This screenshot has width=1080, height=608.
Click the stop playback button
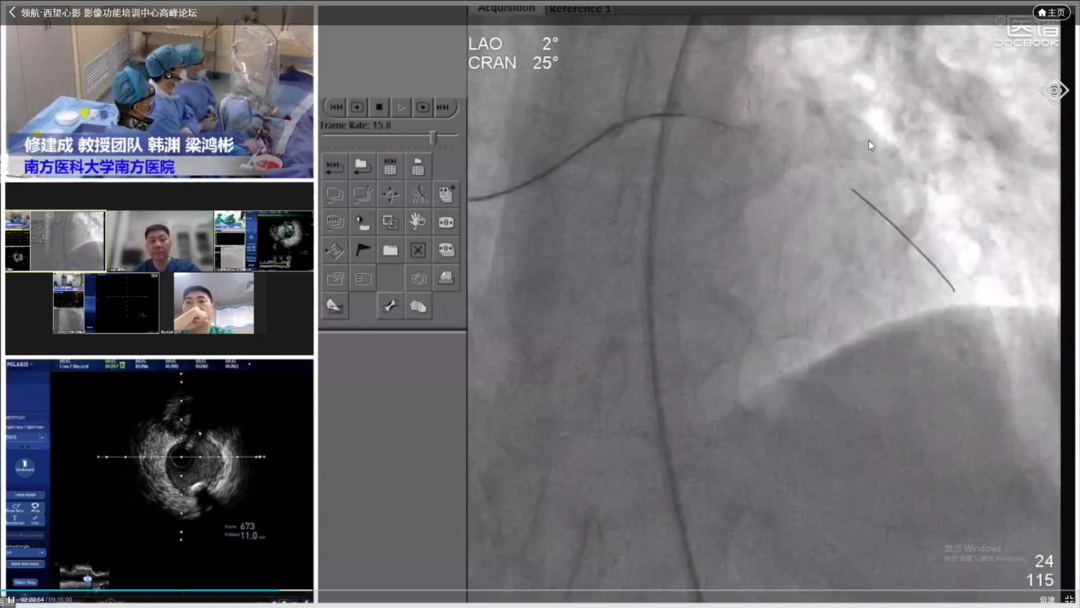tap(379, 107)
